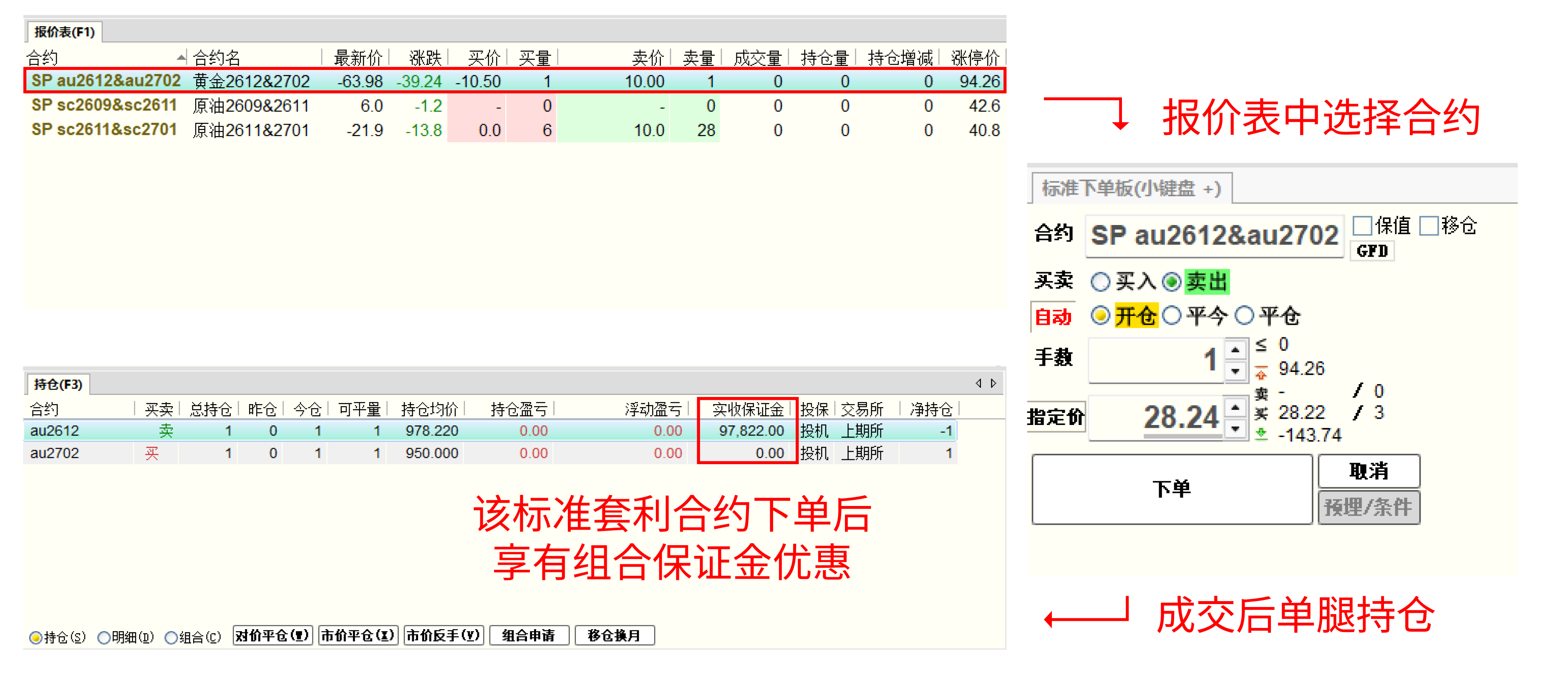Click the 净持仓 column header
Screen dimensions: 1568x698
coord(930,409)
